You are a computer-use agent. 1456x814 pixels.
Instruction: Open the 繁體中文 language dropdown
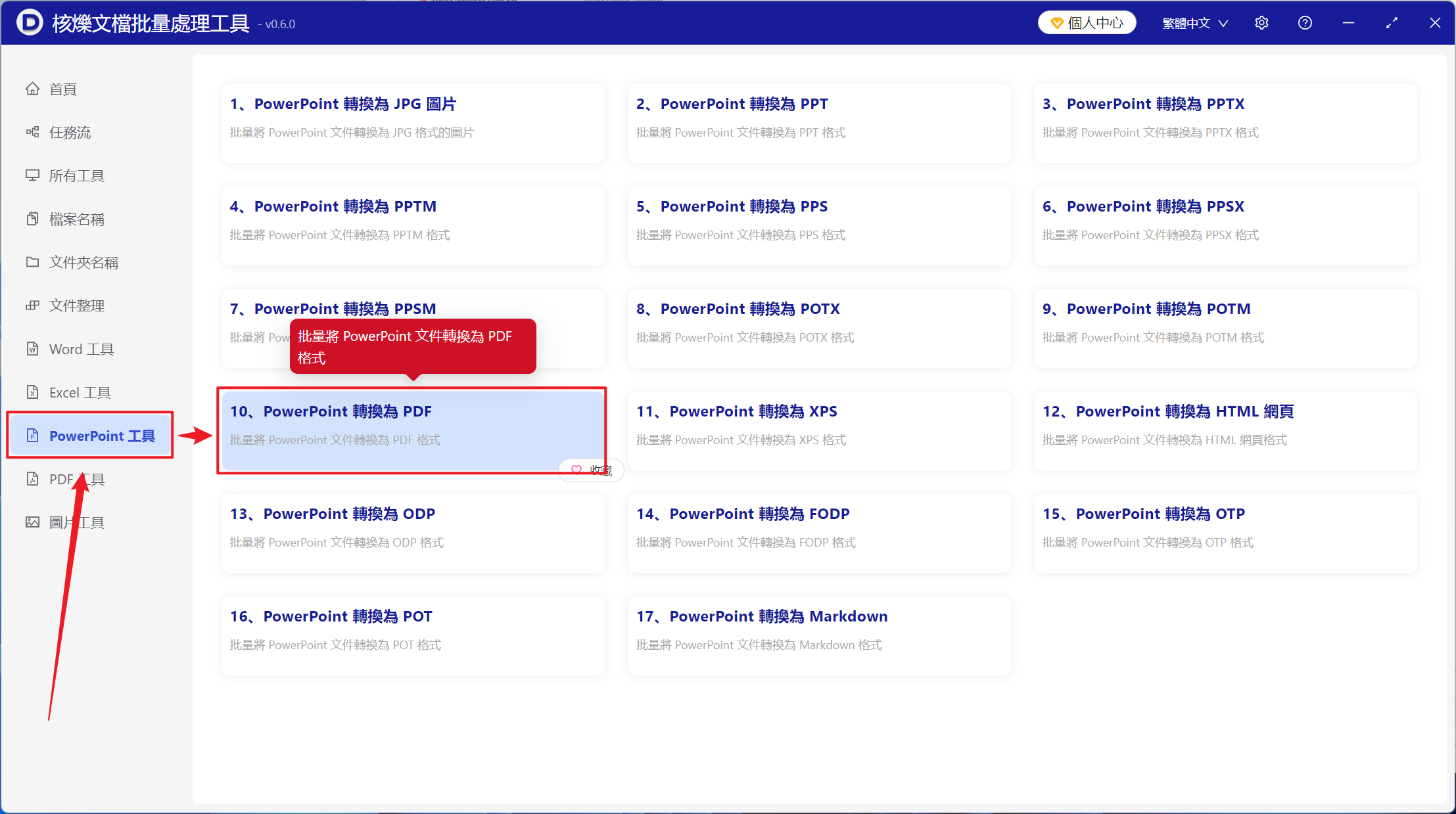pyautogui.click(x=1194, y=23)
